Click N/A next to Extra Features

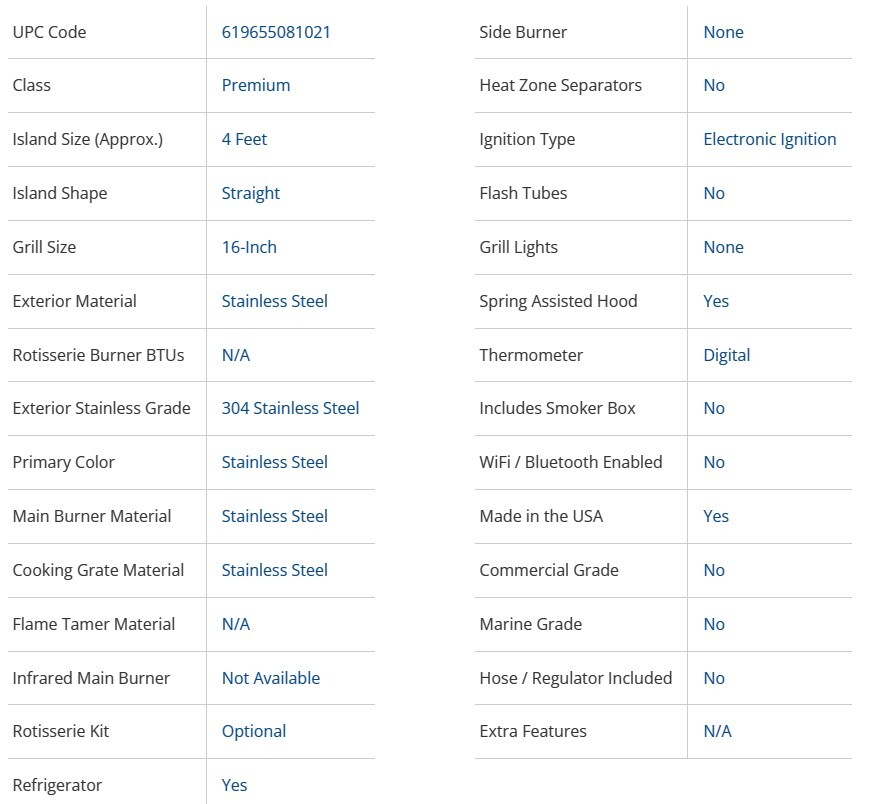[717, 731]
